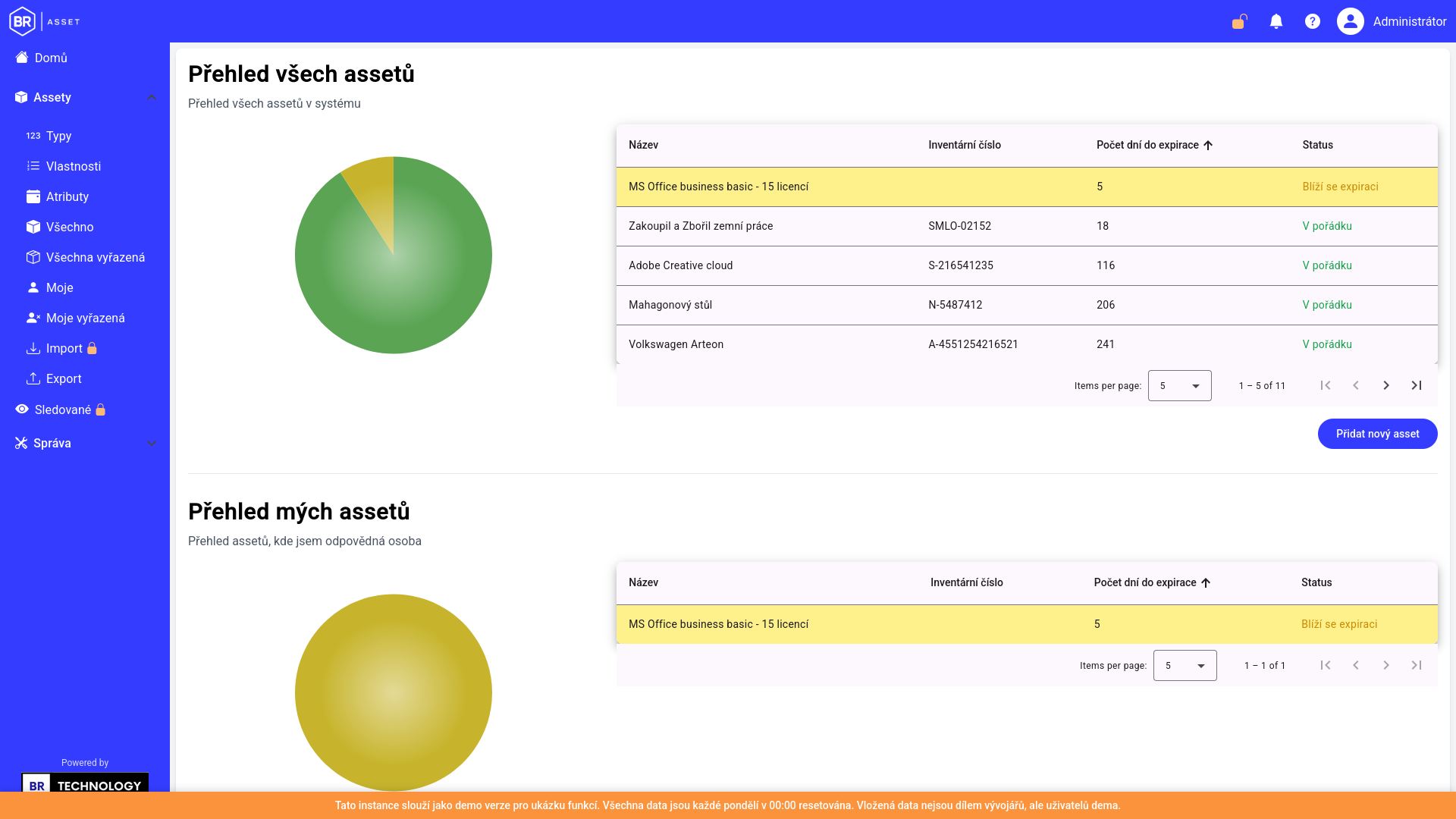
Task: Click the BR Asset logo
Action: click(x=45, y=21)
